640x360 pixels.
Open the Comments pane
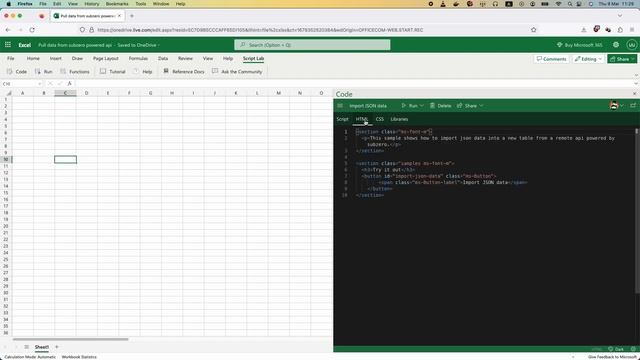[551, 59]
